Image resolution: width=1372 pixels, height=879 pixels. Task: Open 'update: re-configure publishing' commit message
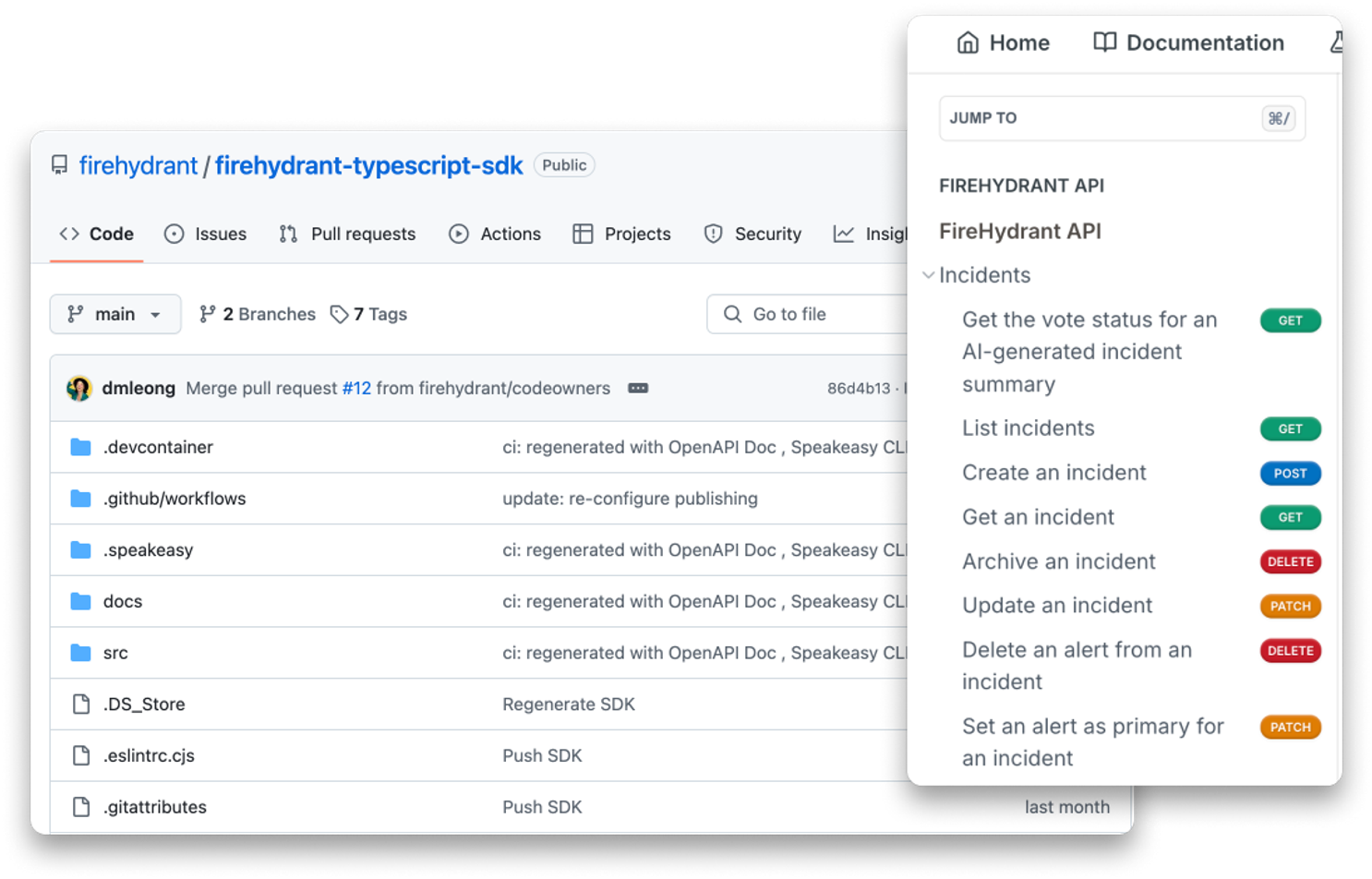tap(630, 499)
